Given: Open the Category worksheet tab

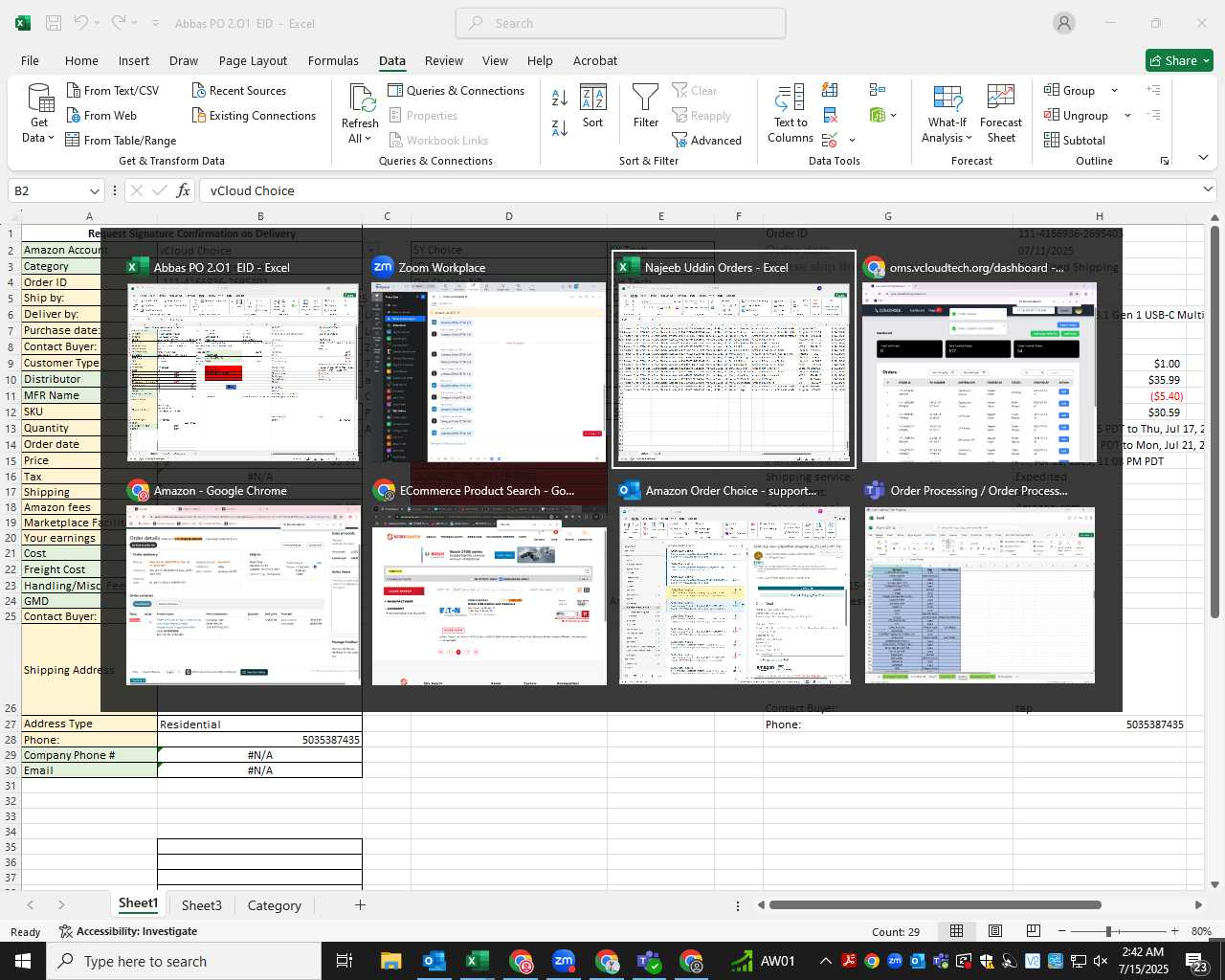Looking at the screenshot, I should 275,905.
